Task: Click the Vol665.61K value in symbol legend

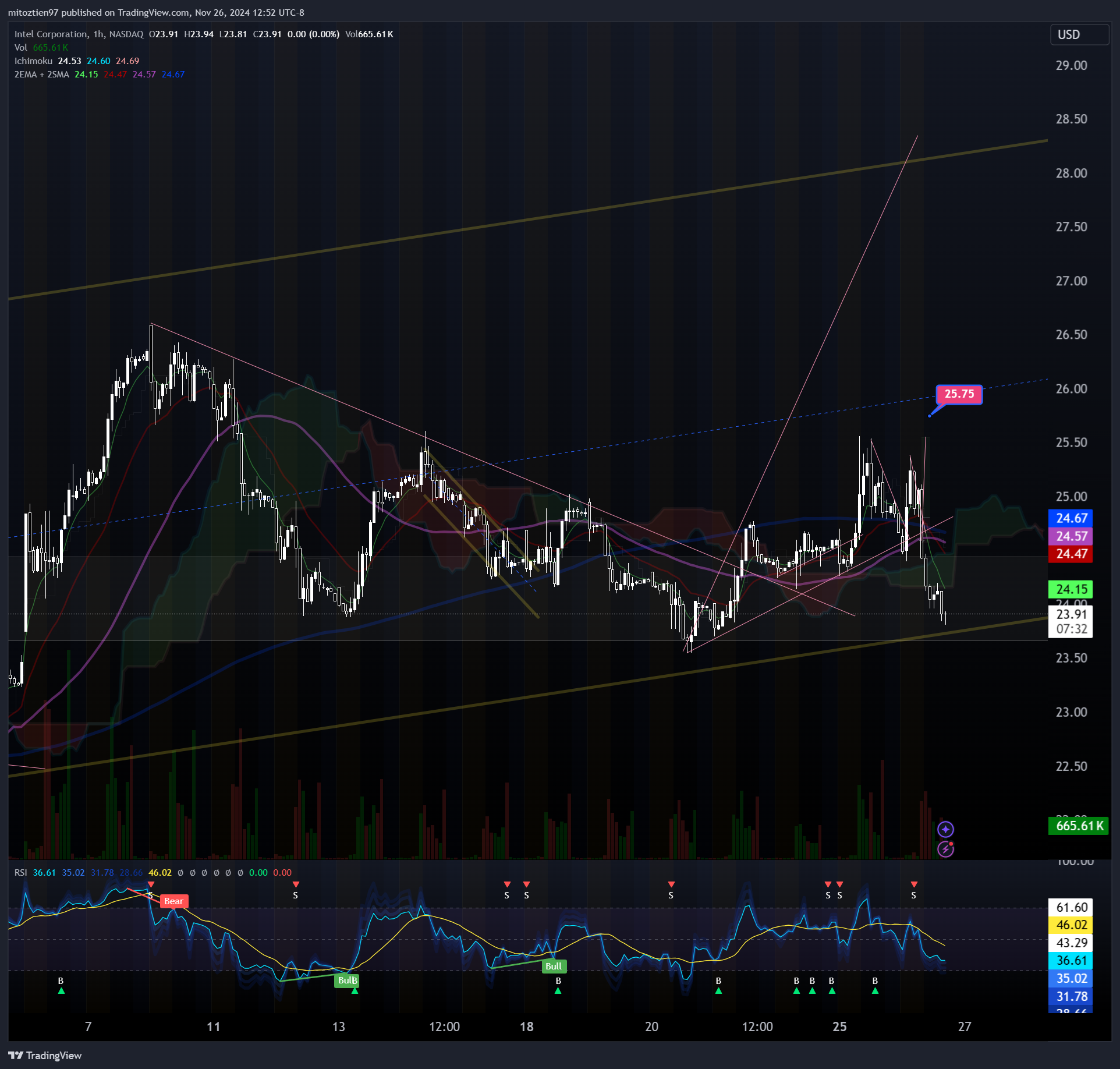Action: point(369,34)
